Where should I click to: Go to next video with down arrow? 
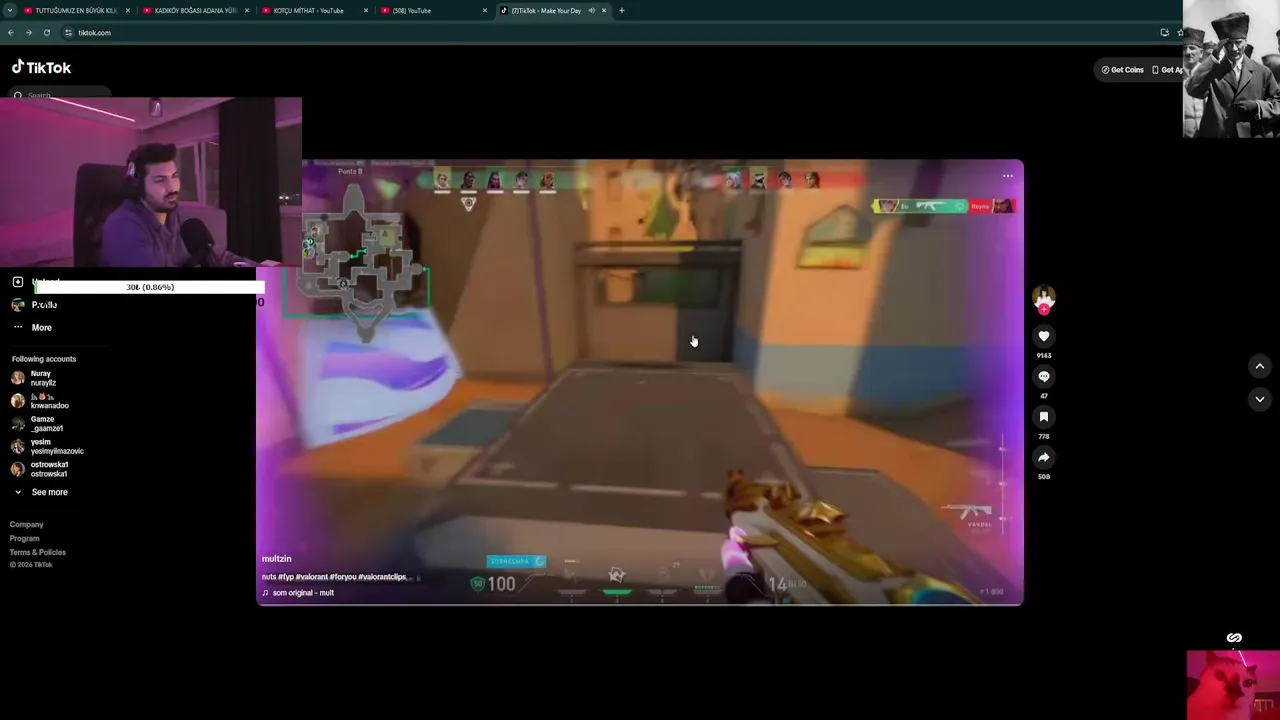1259,399
